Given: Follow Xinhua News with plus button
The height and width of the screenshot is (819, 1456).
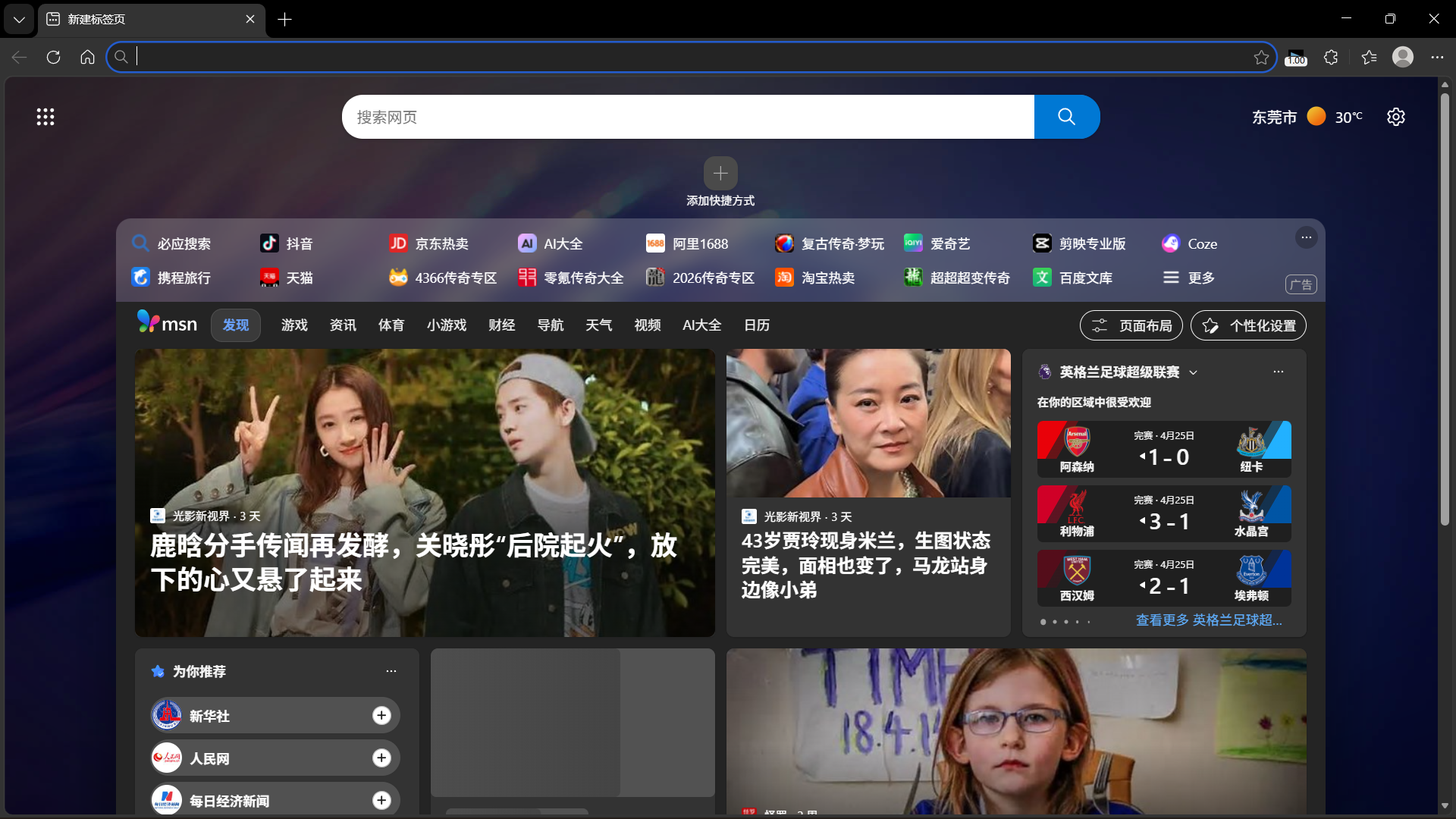Looking at the screenshot, I should click(381, 715).
